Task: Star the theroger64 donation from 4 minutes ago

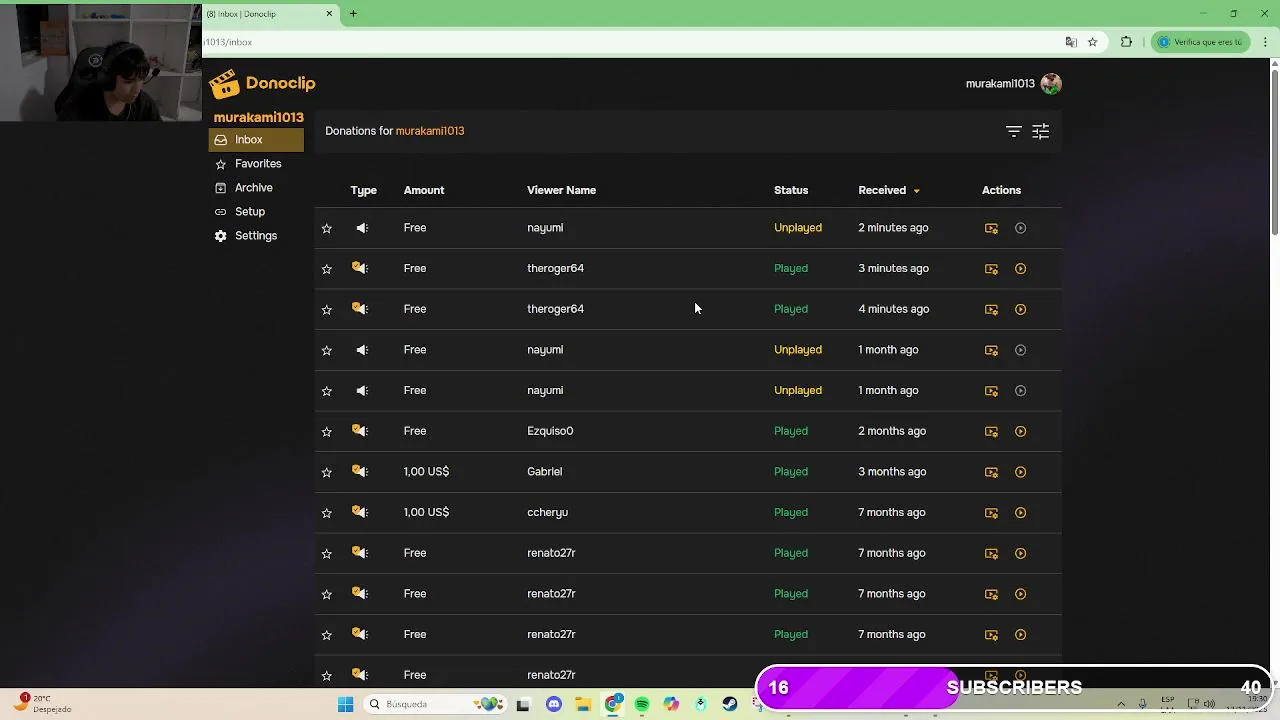Action: coord(326,309)
